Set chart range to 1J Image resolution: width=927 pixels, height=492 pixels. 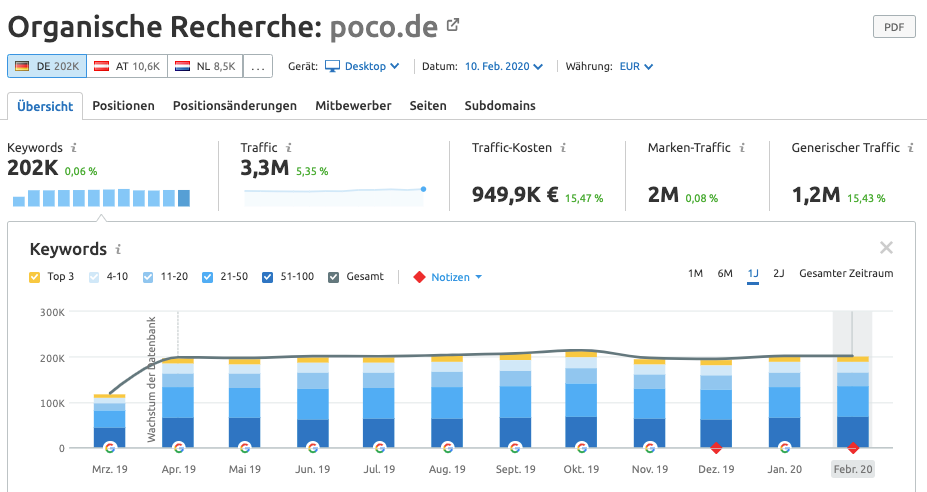pyautogui.click(x=753, y=273)
